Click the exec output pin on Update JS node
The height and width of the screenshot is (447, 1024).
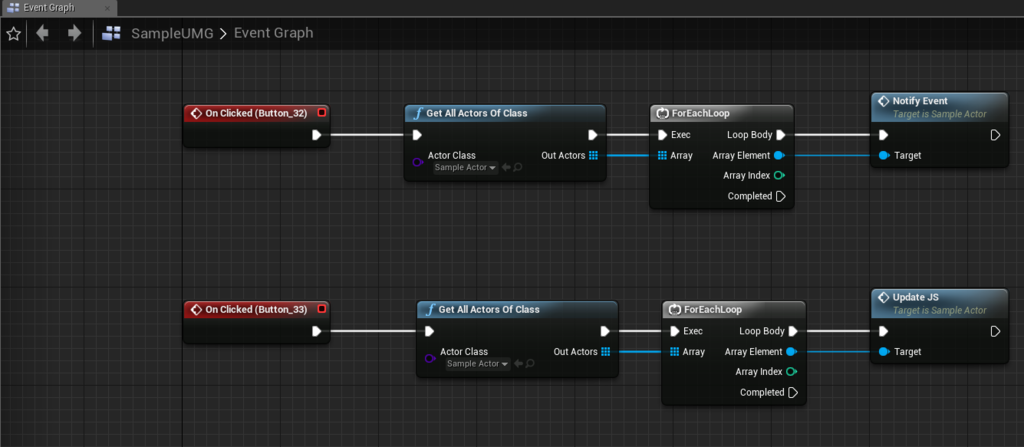(994, 331)
